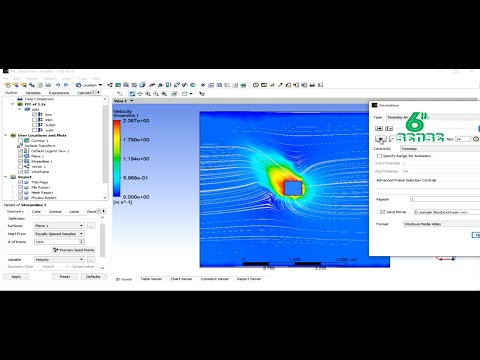
Task: Step to previous frame in Animation dialog
Action: (389, 128)
